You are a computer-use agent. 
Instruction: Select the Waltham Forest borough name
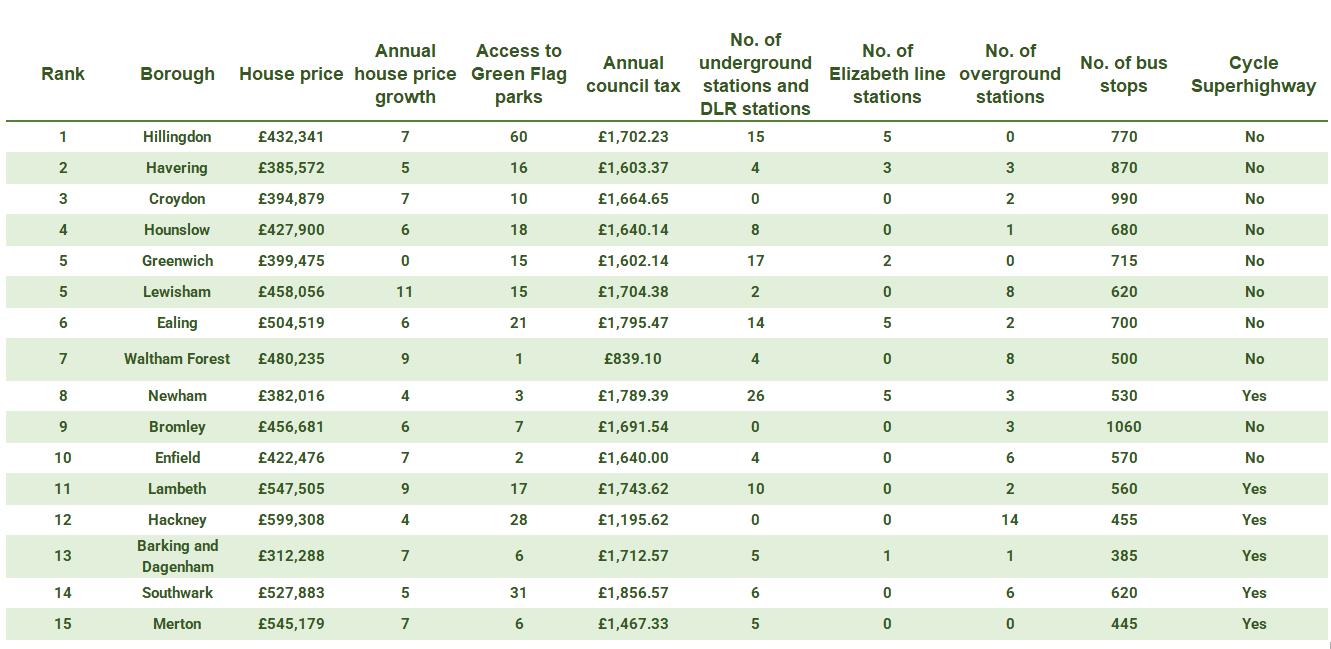tap(177, 359)
